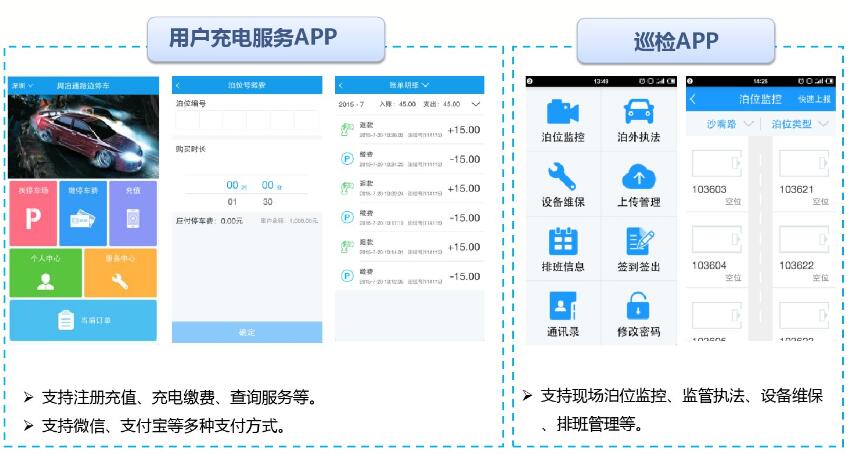Expand the 深圳 city selector
Viewport: 849px width, 454px height.
[x=22, y=86]
